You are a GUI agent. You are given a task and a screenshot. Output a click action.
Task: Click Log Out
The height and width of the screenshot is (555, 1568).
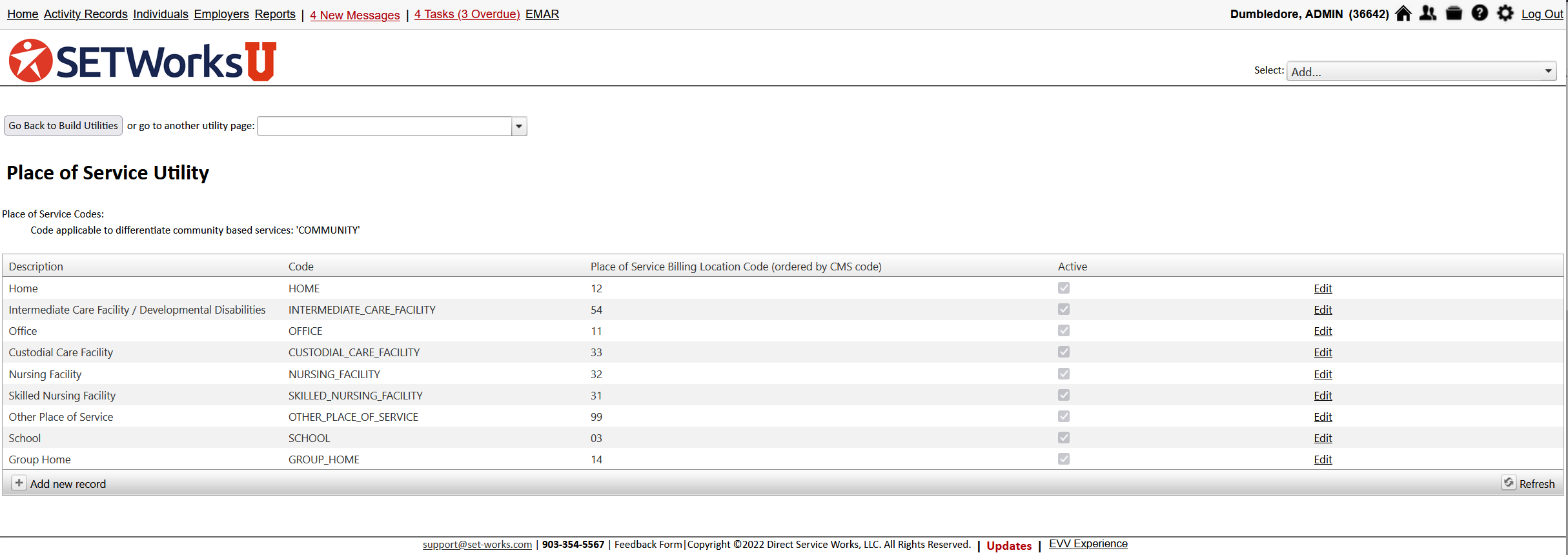[x=1542, y=14]
